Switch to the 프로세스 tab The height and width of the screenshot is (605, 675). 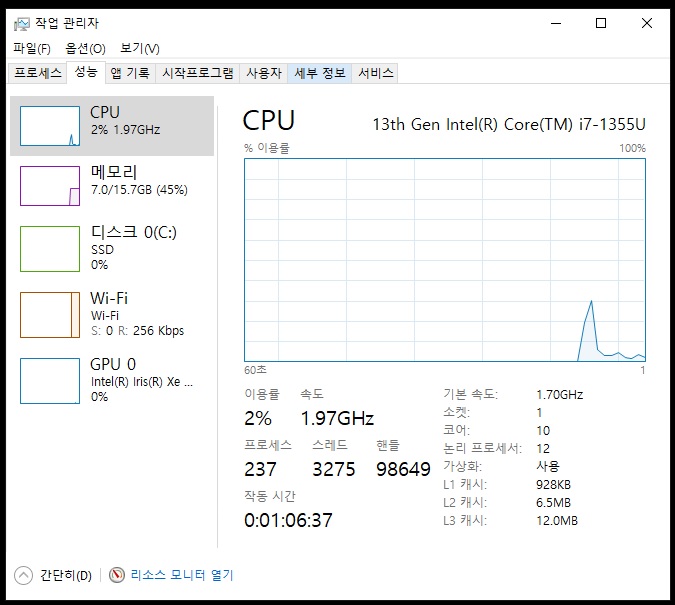click(x=38, y=73)
